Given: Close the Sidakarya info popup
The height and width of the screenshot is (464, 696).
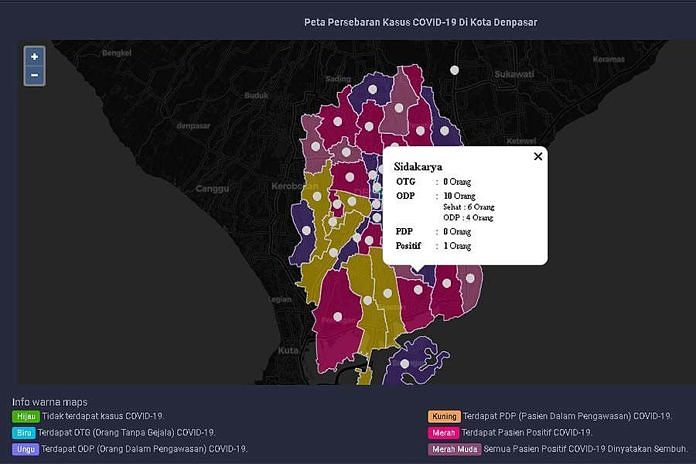Looking at the screenshot, I should point(538,156).
